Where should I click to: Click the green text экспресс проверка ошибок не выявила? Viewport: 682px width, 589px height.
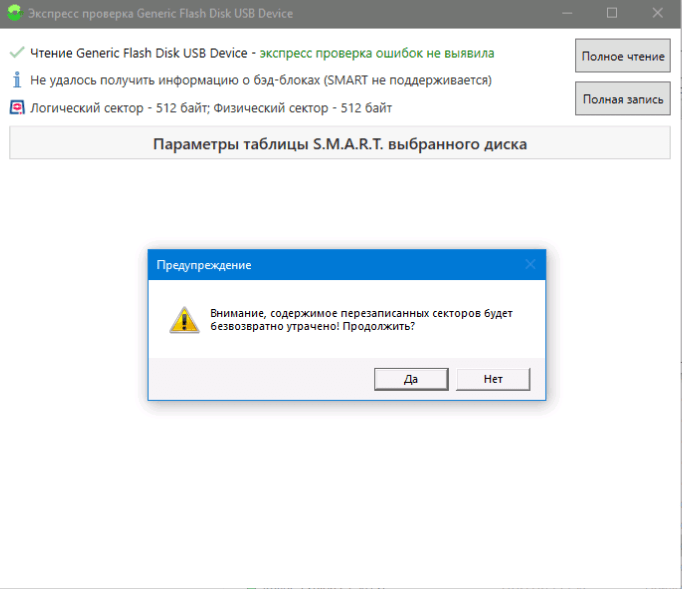pos(376,52)
